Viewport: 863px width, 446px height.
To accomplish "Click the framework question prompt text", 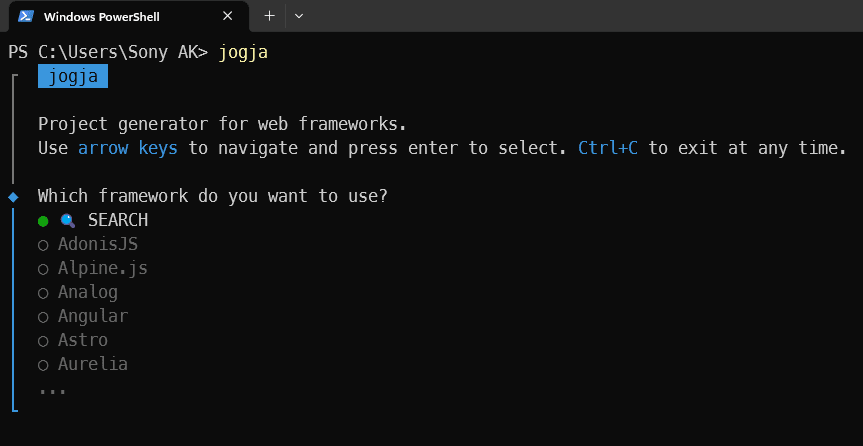I will tap(213, 195).
